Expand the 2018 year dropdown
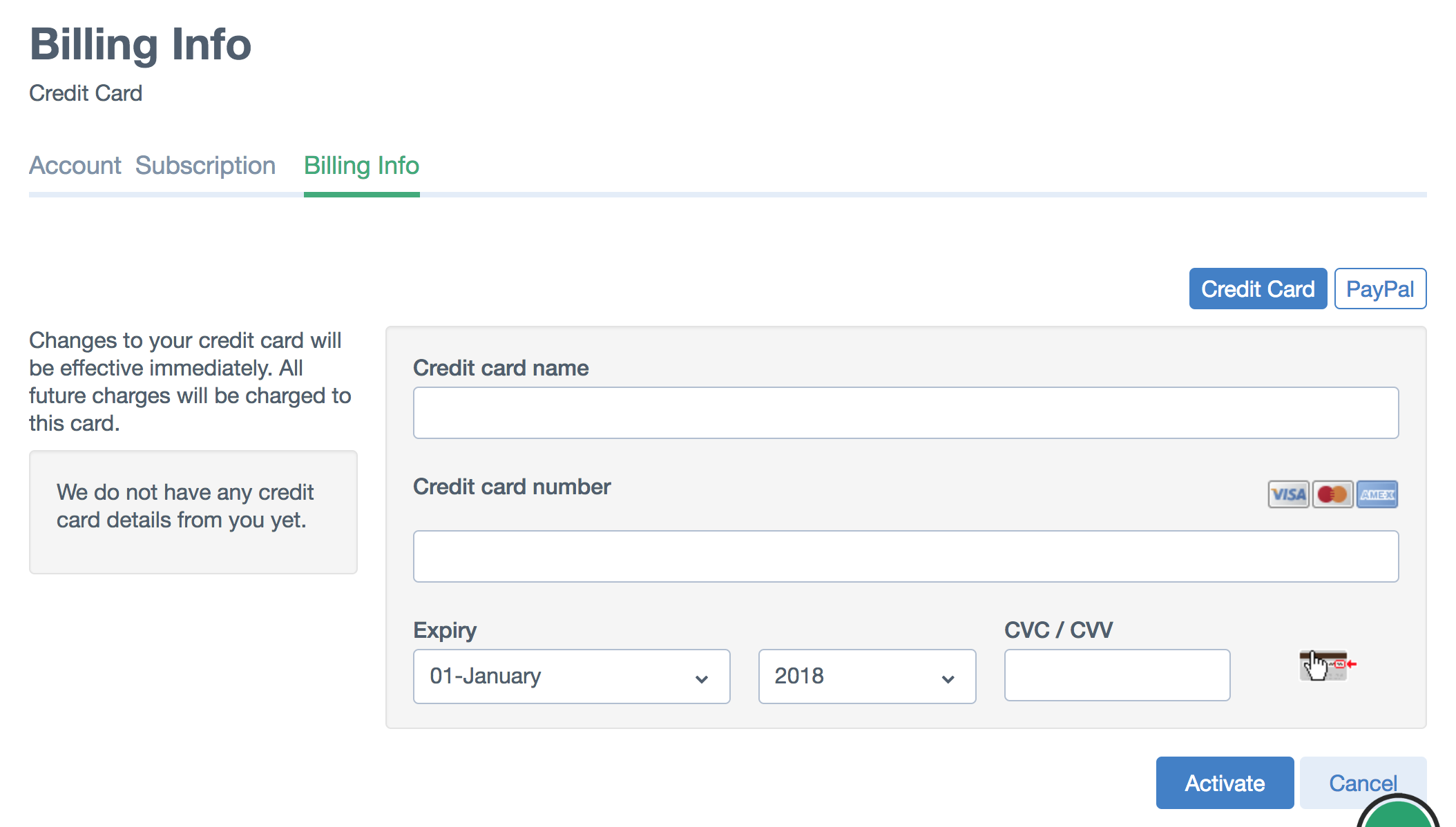Image resolution: width=1456 pixels, height=827 pixels. pyautogui.click(x=867, y=677)
